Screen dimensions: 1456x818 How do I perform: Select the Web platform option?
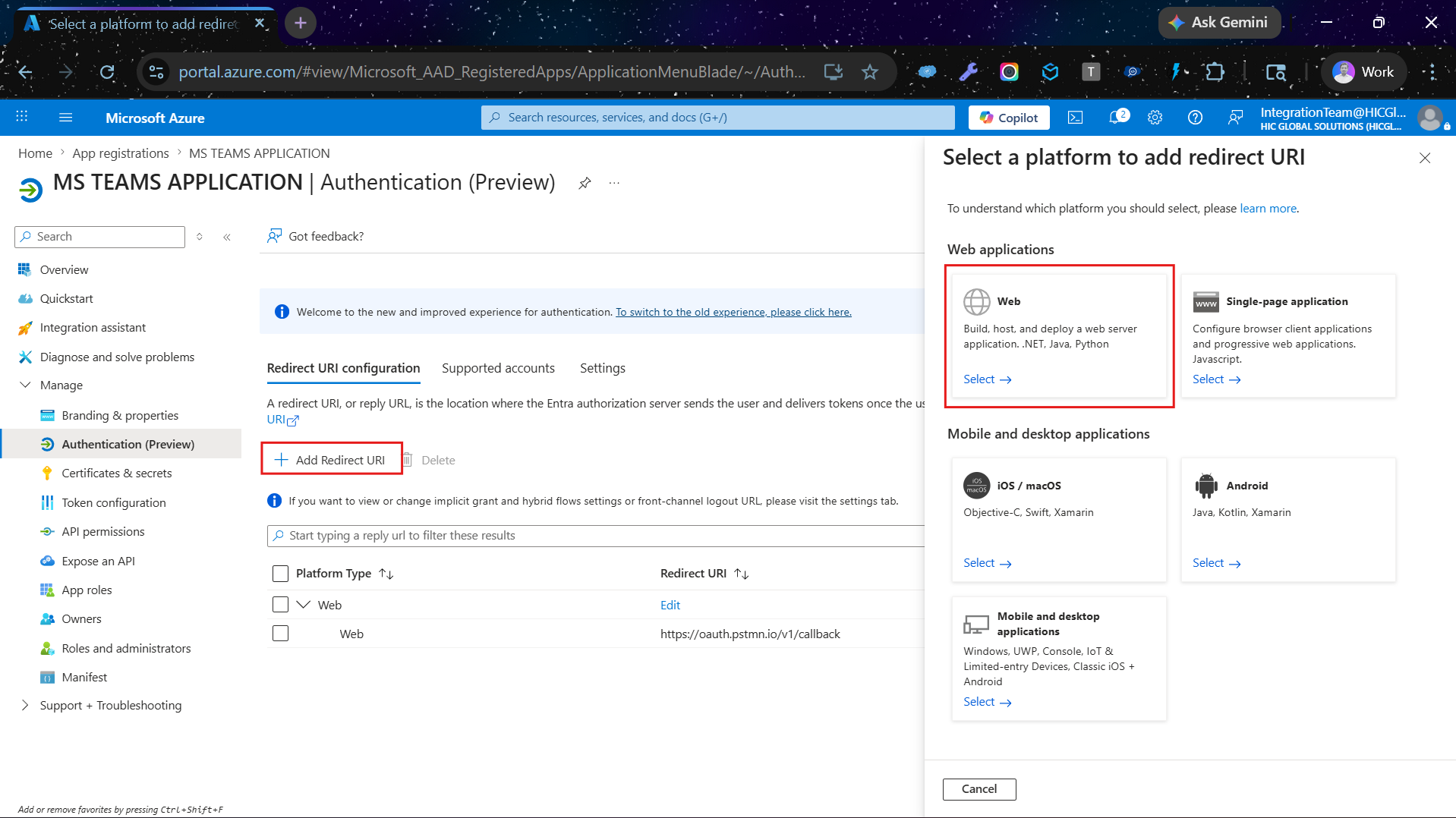pos(987,379)
